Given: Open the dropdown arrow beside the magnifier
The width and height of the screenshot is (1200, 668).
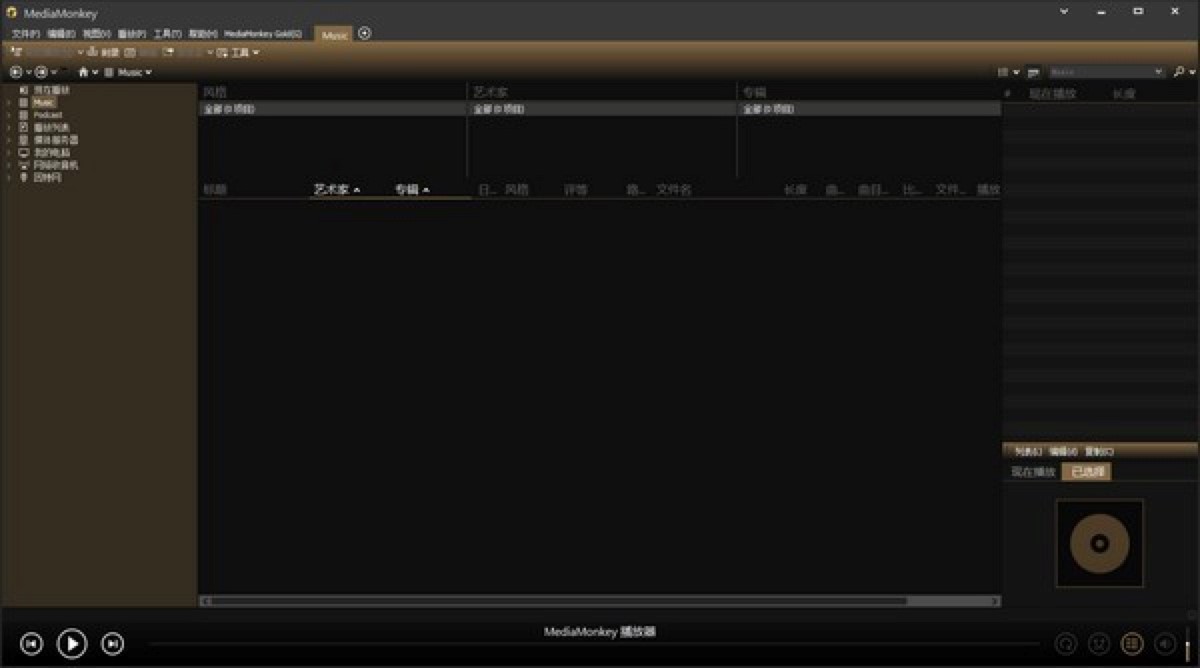Looking at the screenshot, I should click(x=1191, y=72).
